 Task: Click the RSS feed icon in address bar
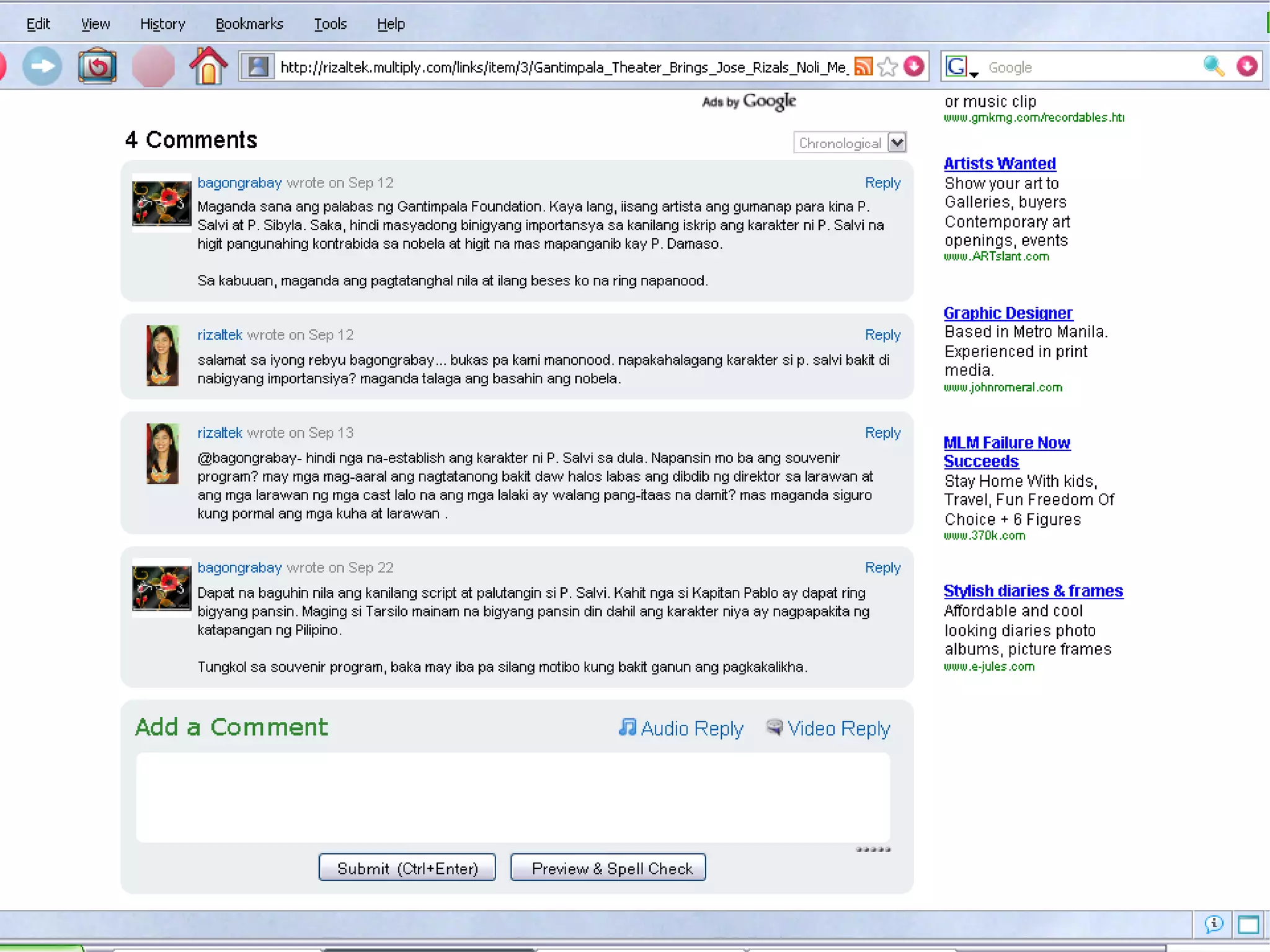[863, 66]
